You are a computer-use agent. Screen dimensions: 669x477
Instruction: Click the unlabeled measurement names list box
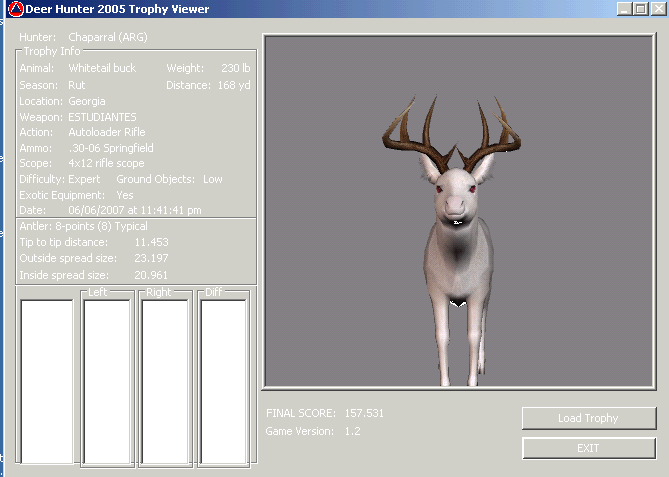click(x=47, y=381)
